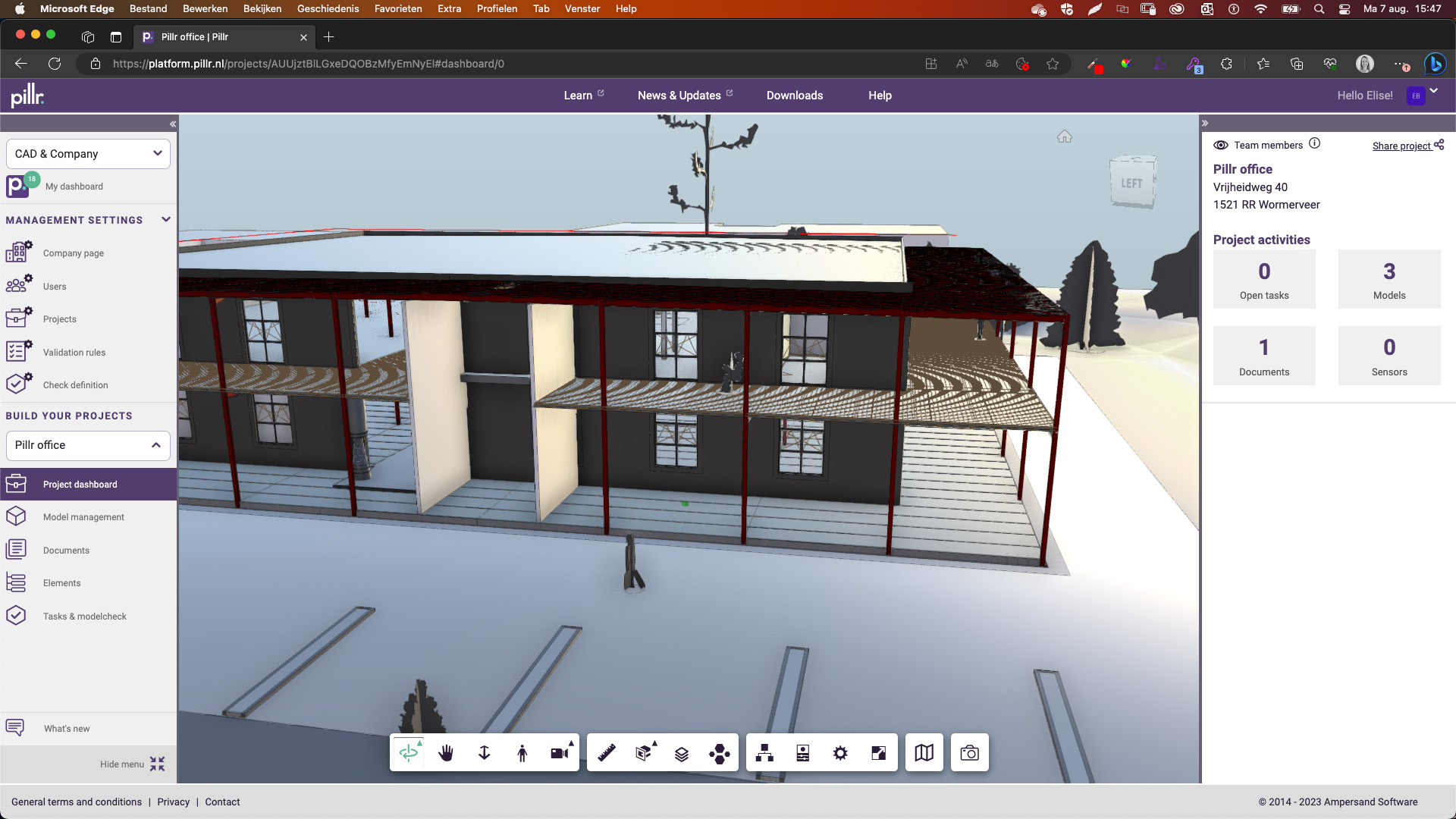Open Model management for Pillr office

[x=83, y=516]
